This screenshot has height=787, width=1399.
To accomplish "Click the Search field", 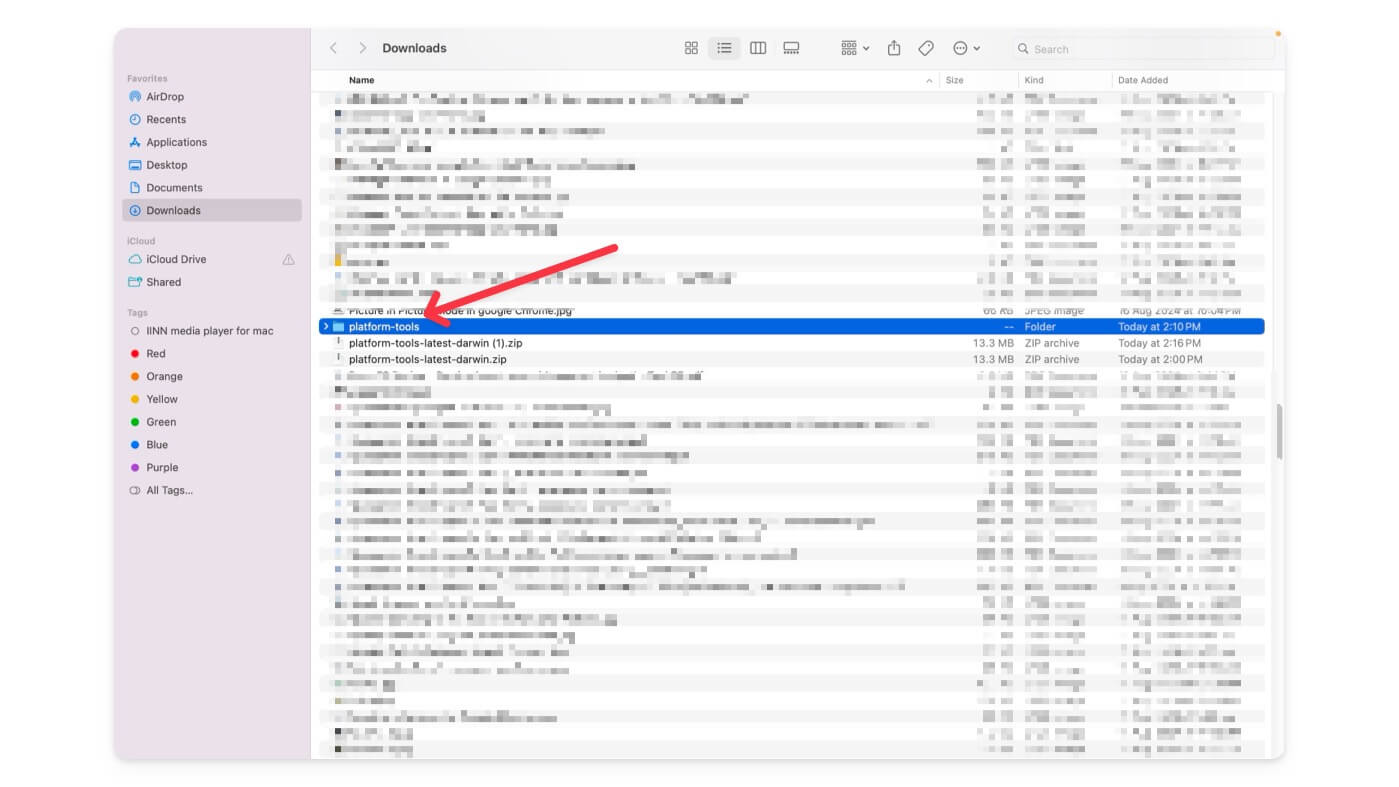I will (1143, 48).
